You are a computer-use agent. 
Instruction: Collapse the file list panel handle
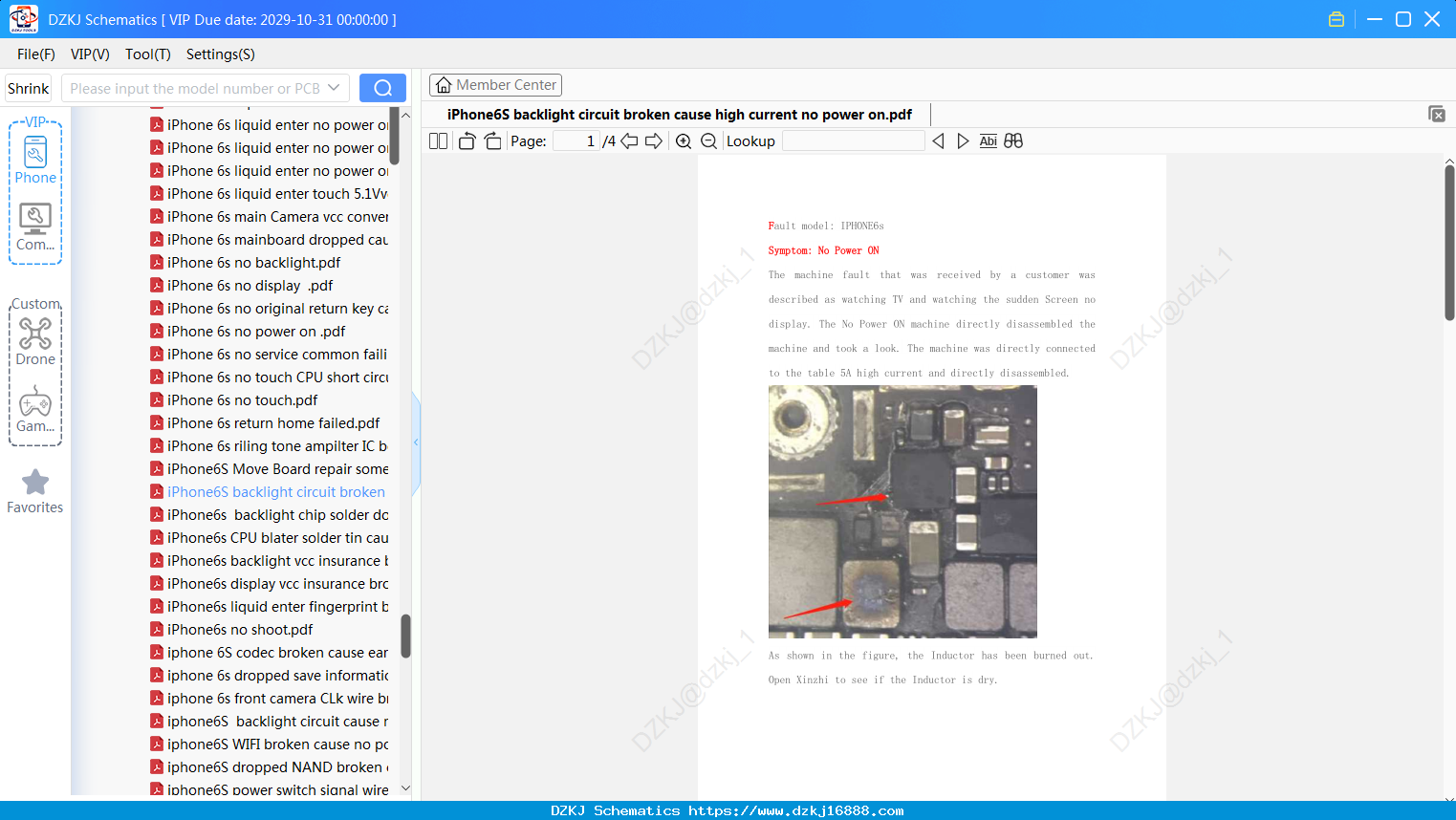(x=416, y=442)
